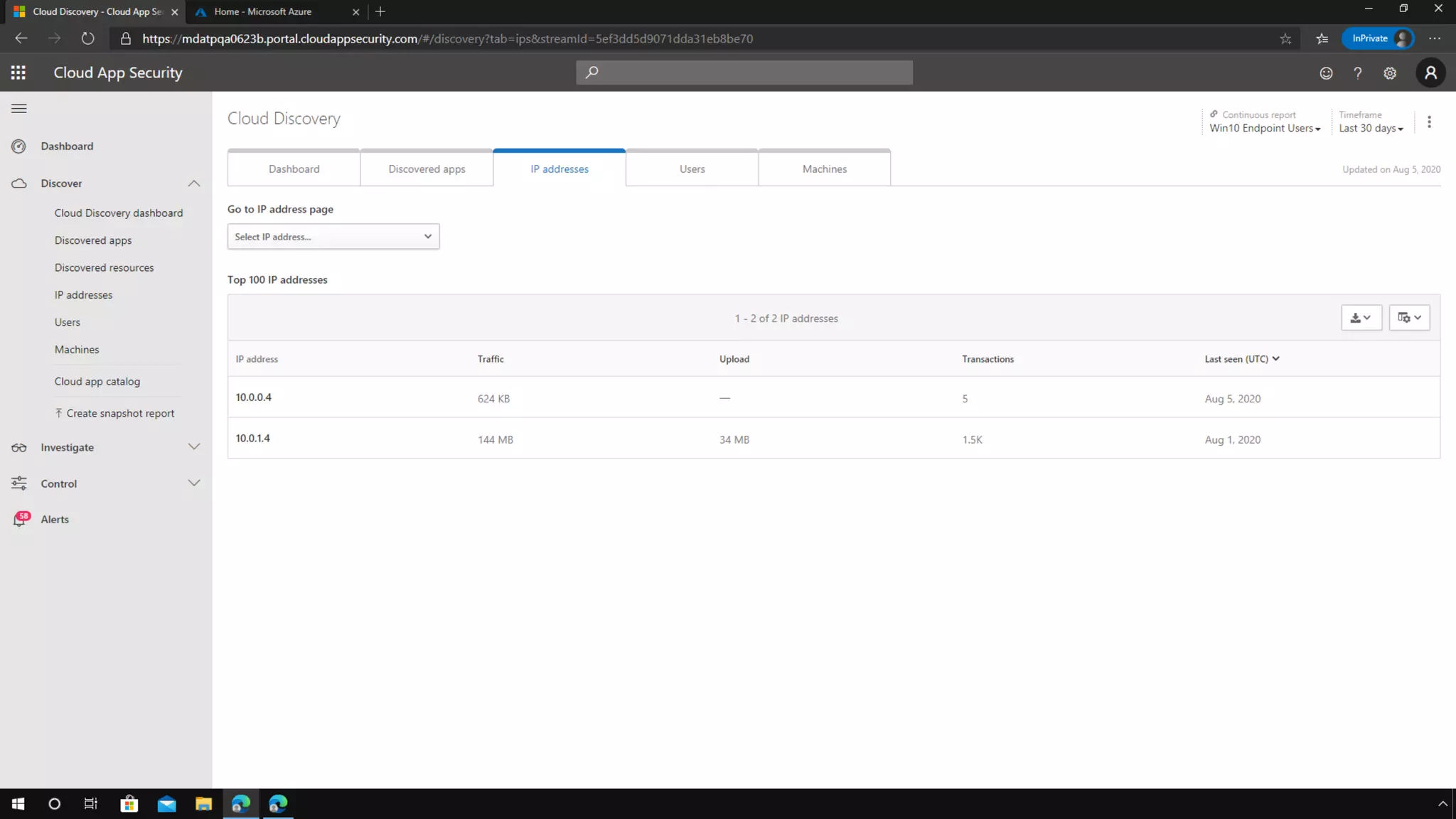Change the Last 30 days timeframe
Image resolution: width=1456 pixels, height=819 pixels.
click(1371, 129)
